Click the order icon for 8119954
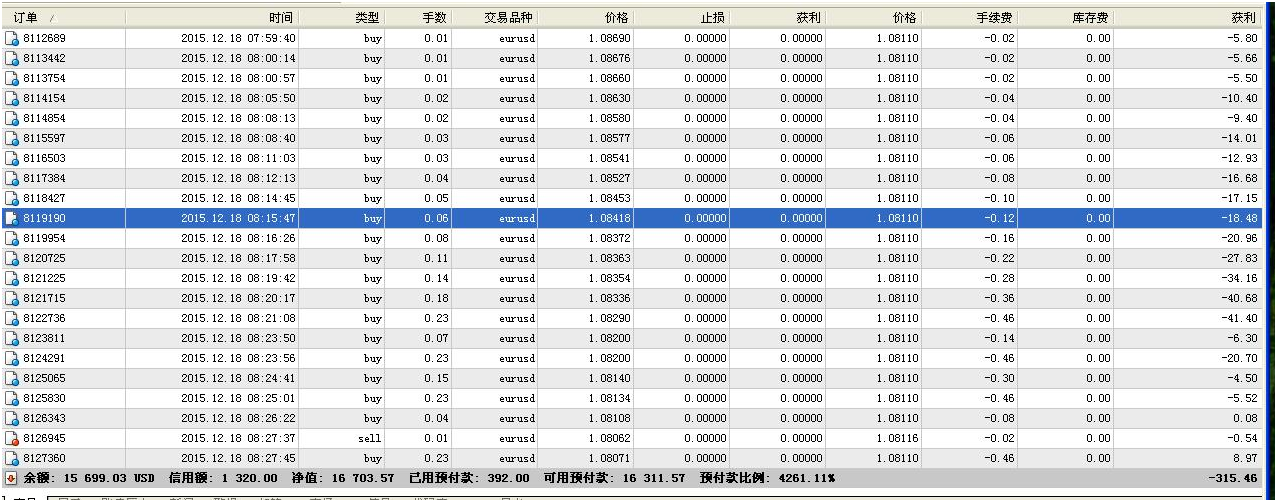Image resolution: width=1277 pixels, height=502 pixels. click(x=12, y=238)
